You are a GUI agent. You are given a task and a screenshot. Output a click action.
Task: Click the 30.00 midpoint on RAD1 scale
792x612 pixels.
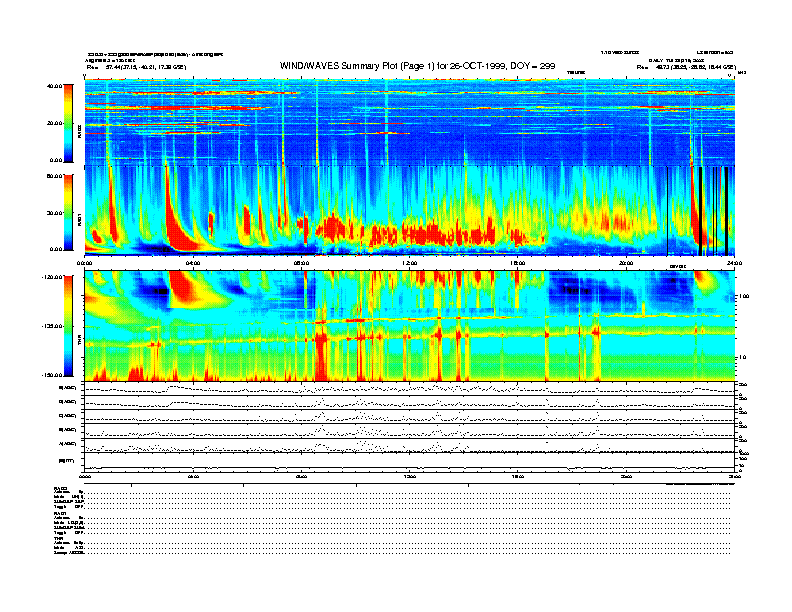point(54,213)
